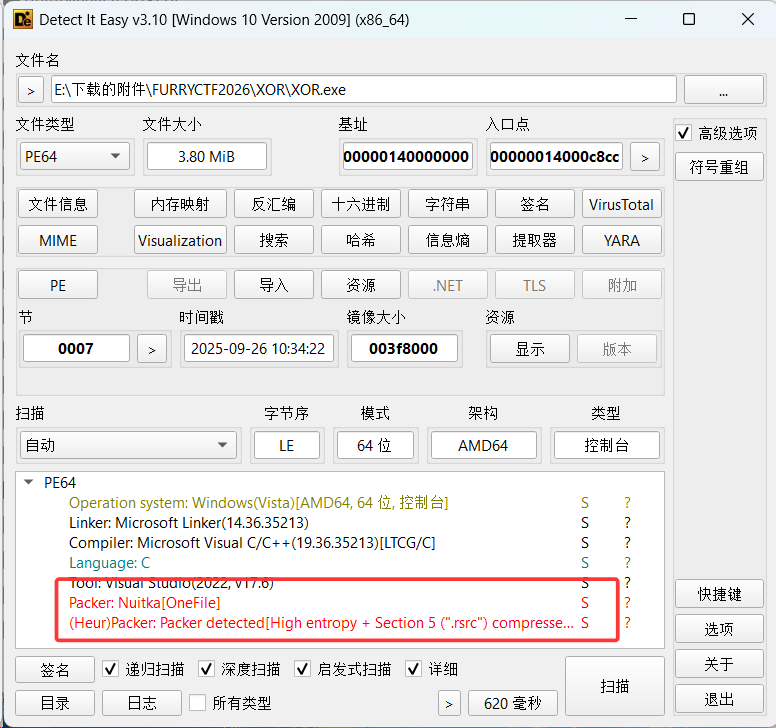Click the '>' button beside 620 毫秒
The height and width of the screenshot is (728, 776).
tap(449, 703)
